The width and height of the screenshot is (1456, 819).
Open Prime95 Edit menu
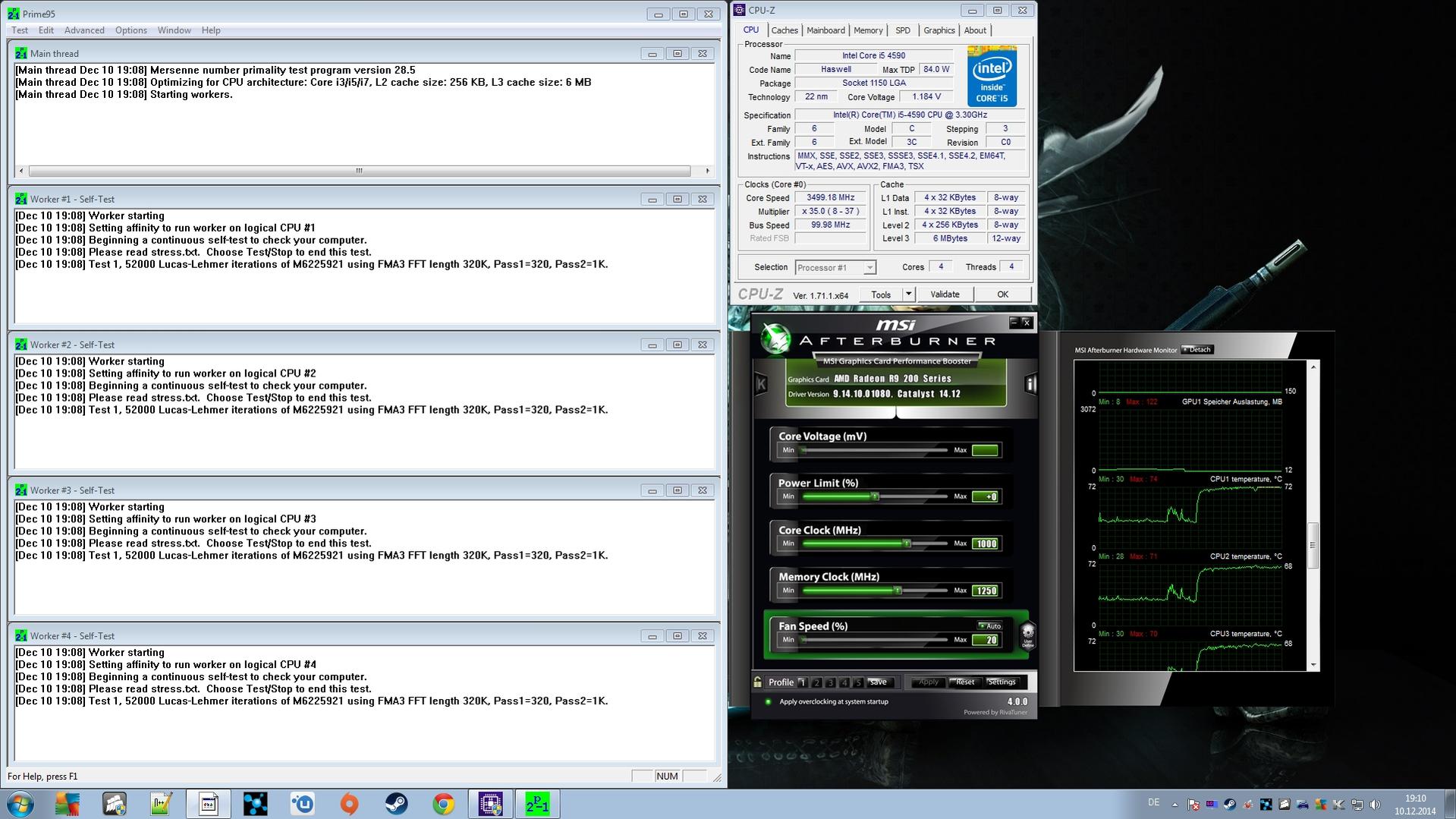[46, 30]
